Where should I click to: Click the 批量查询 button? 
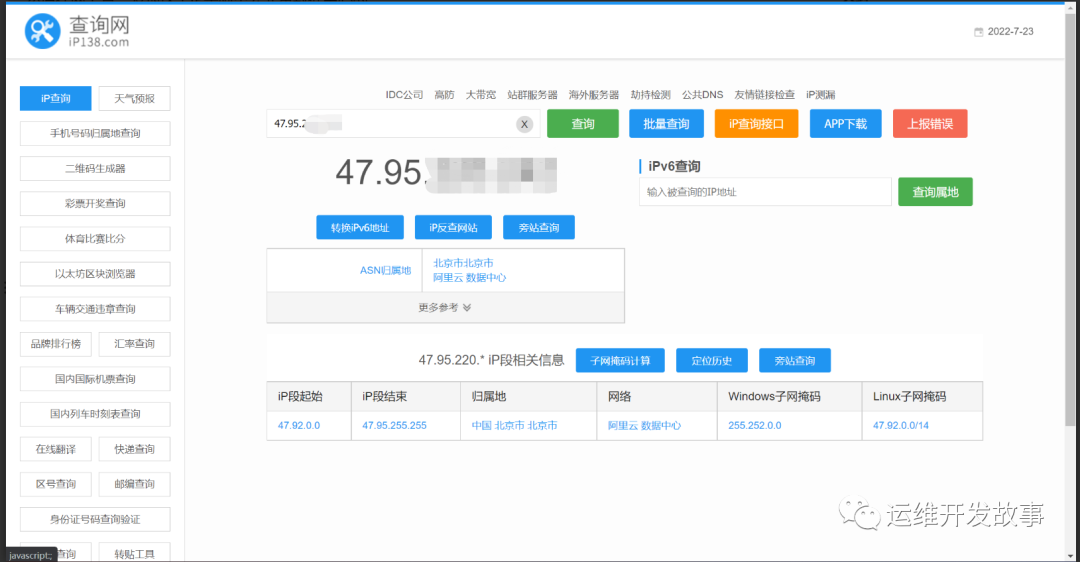pyautogui.click(x=666, y=124)
